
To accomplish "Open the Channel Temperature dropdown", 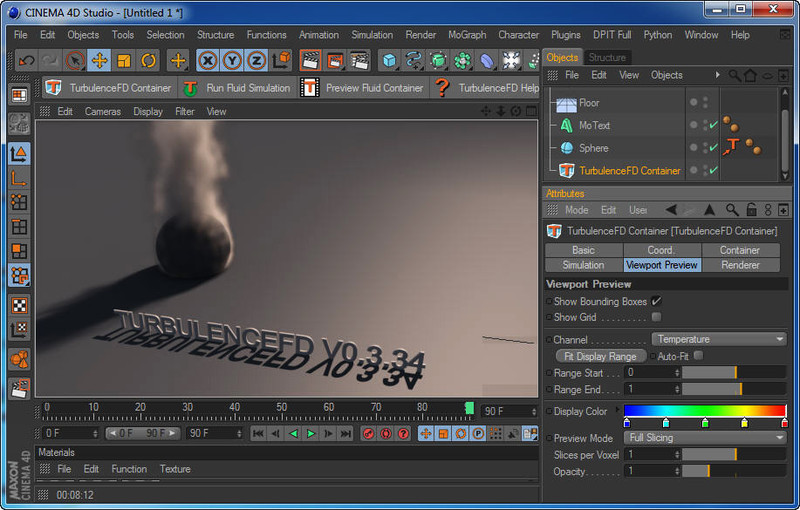I will click(719, 339).
